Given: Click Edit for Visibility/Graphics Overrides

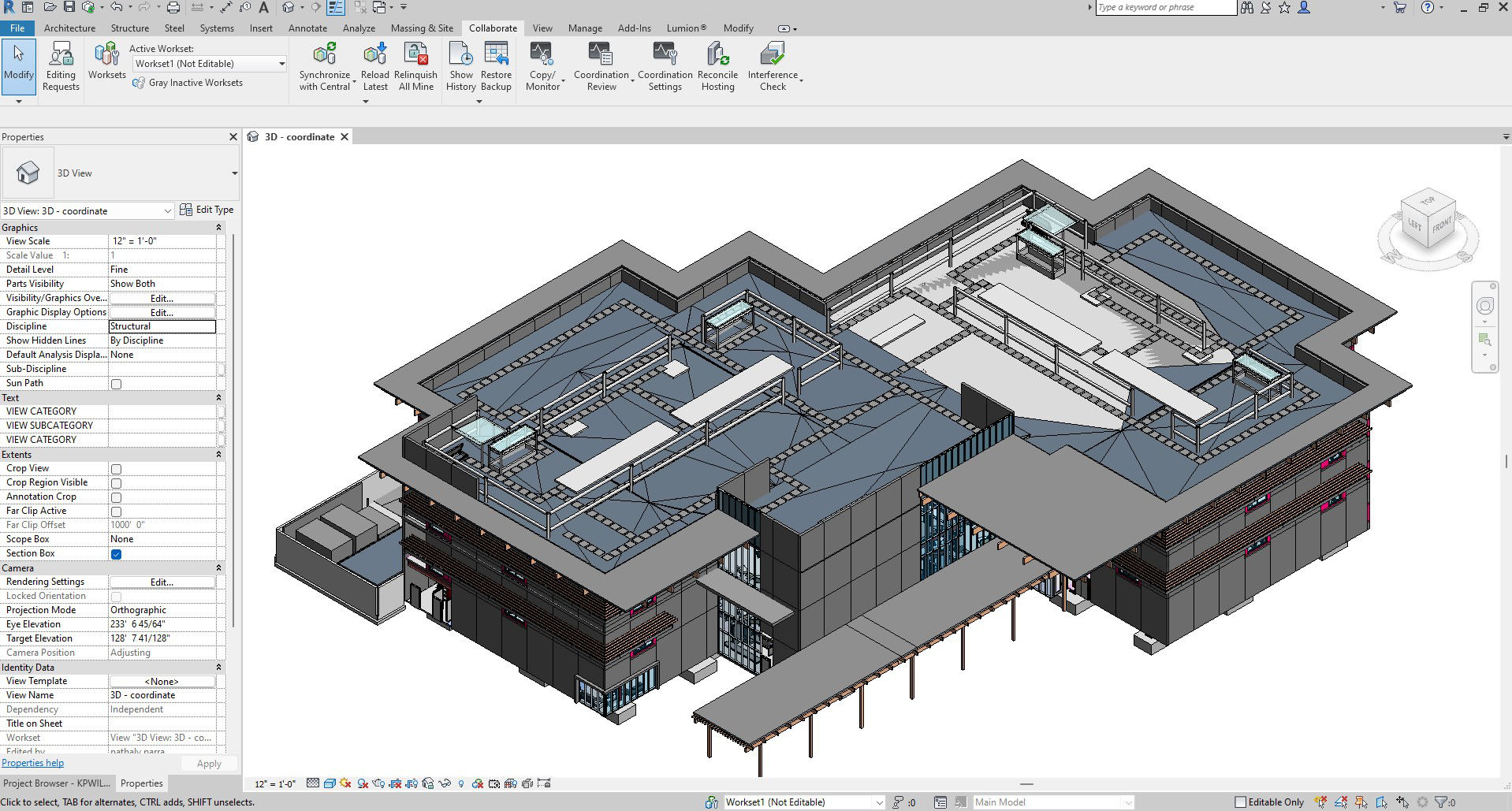Looking at the screenshot, I should tap(162, 299).
